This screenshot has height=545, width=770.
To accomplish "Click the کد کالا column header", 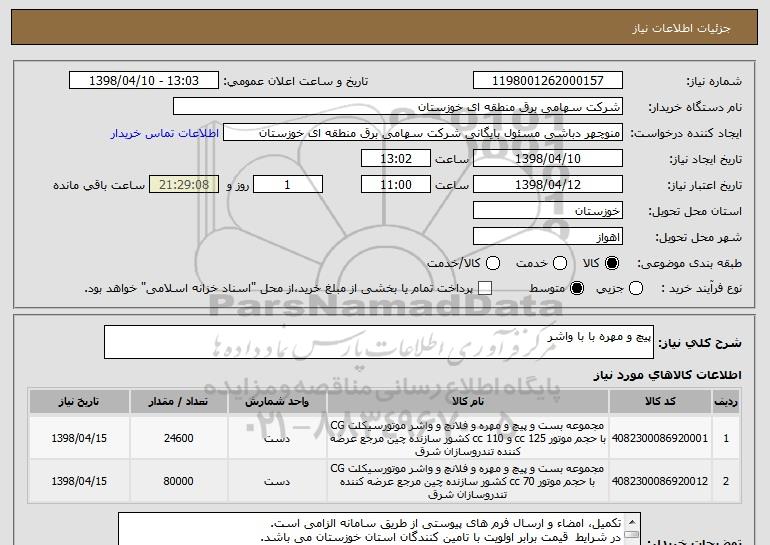I will [660, 402].
